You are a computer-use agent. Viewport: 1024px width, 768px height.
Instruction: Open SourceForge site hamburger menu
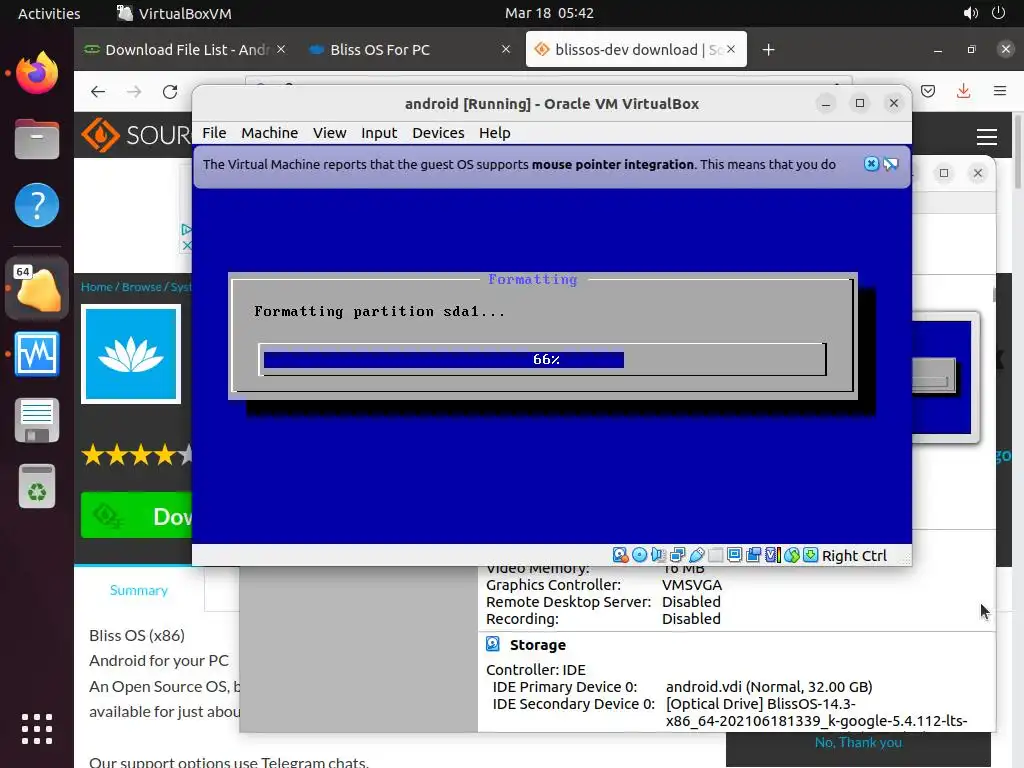(x=987, y=136)
